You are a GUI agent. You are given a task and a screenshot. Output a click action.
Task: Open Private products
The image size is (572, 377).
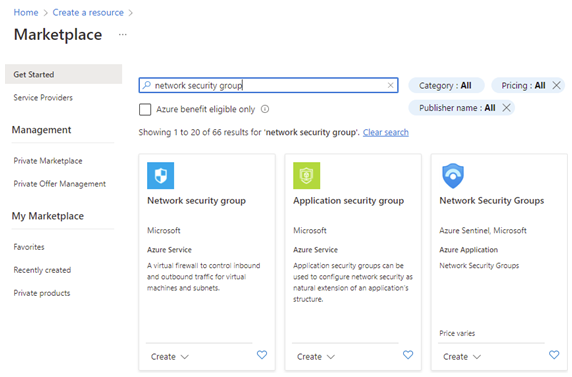(x=42, y=293)
